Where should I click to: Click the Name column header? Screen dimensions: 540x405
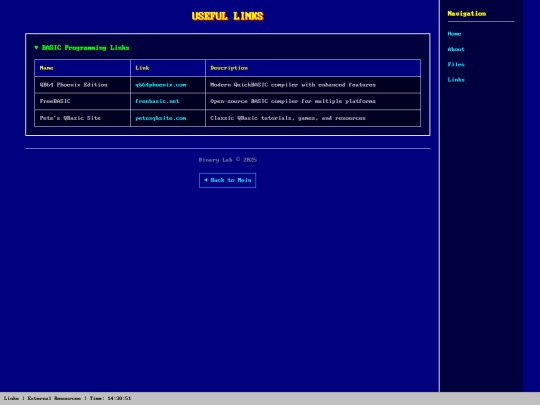tap(82, 68)
